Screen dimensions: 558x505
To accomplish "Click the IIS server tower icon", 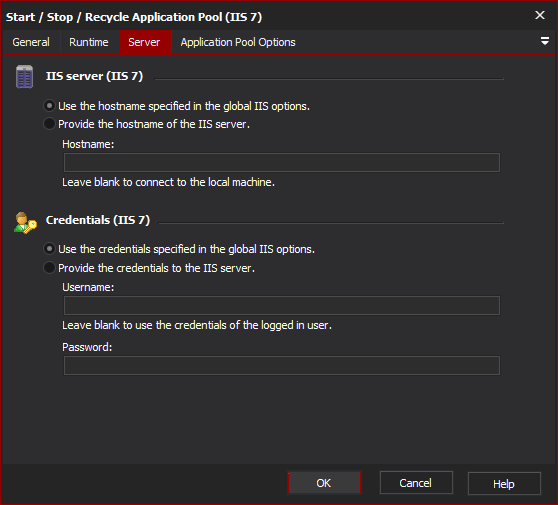I will click(24, 77).
